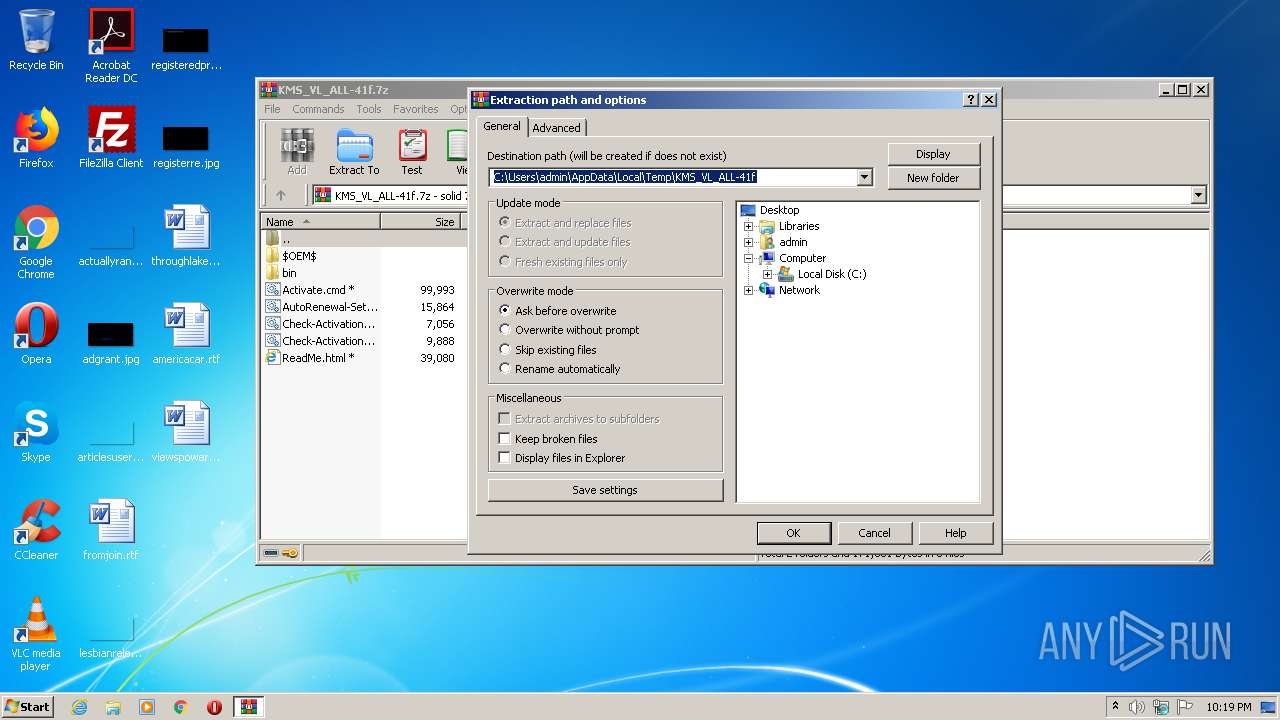
Task: Select the FileZilla Client desktop icon
Action: pos(111,138)
